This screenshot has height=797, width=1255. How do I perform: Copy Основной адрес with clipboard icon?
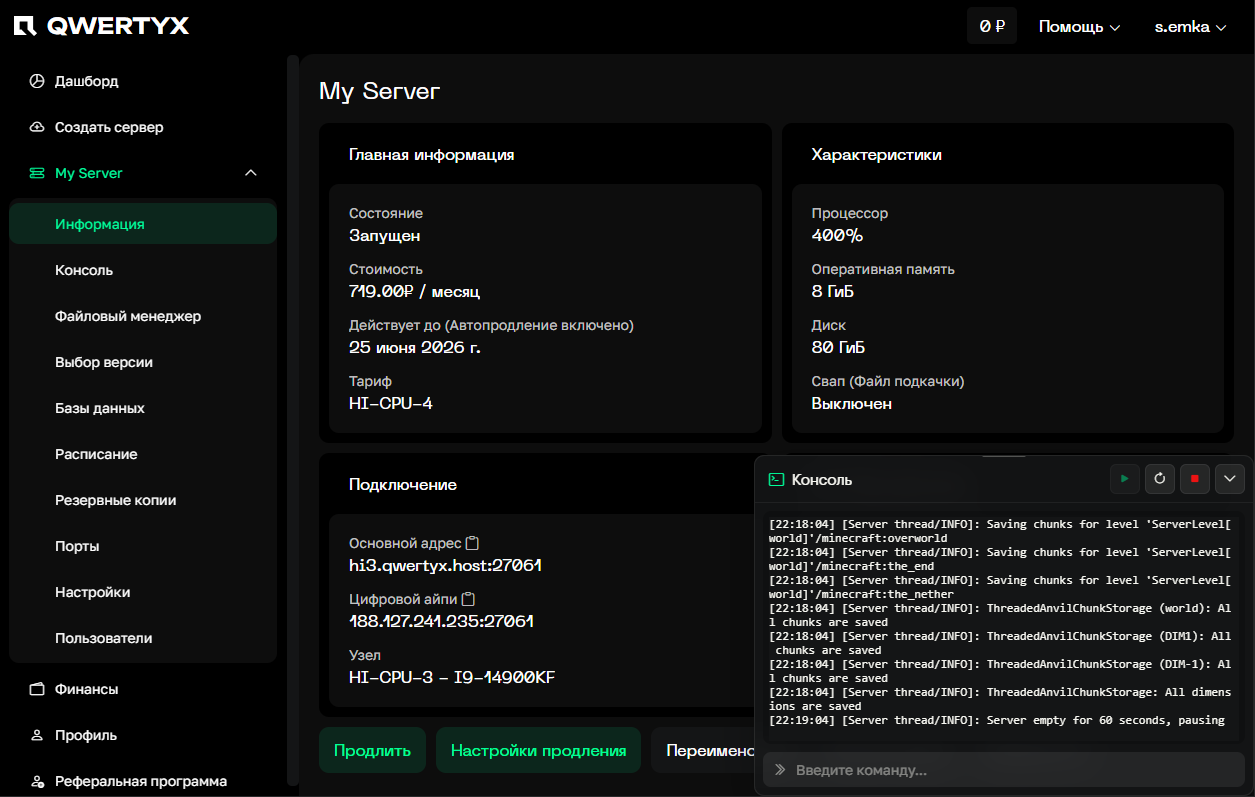(x=472, y=543)
